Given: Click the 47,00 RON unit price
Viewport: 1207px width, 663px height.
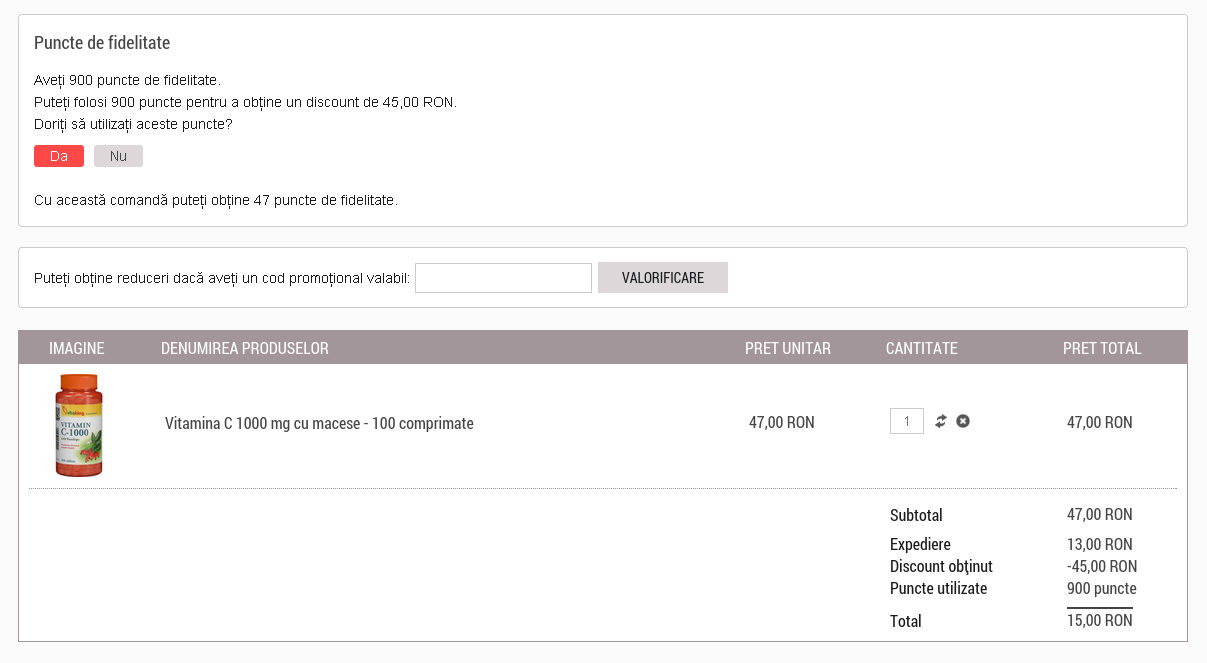Looking at the screenshot, I should click(x=782, y=422).
